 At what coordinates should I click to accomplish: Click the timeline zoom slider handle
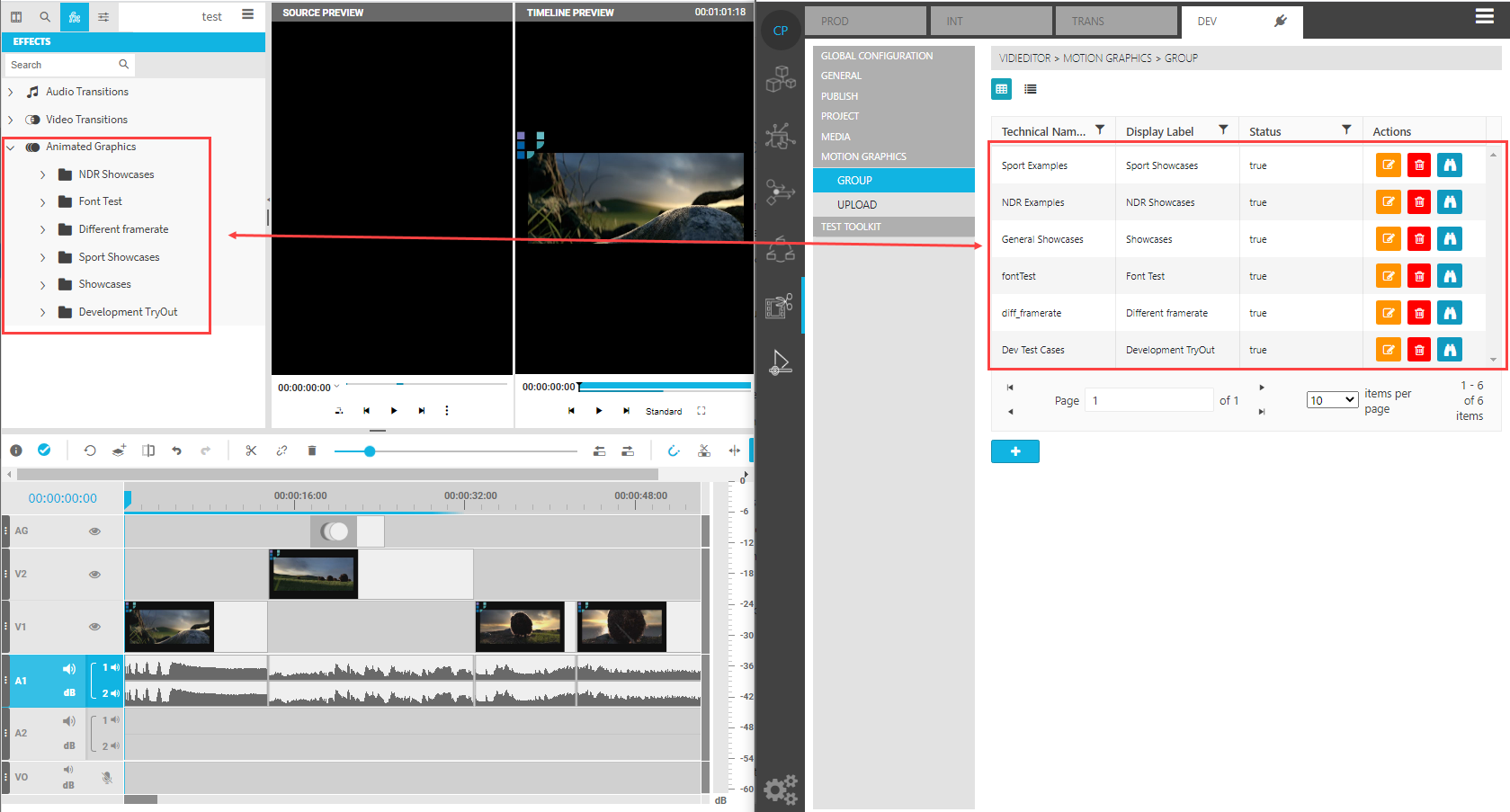[x=370, y=451]
